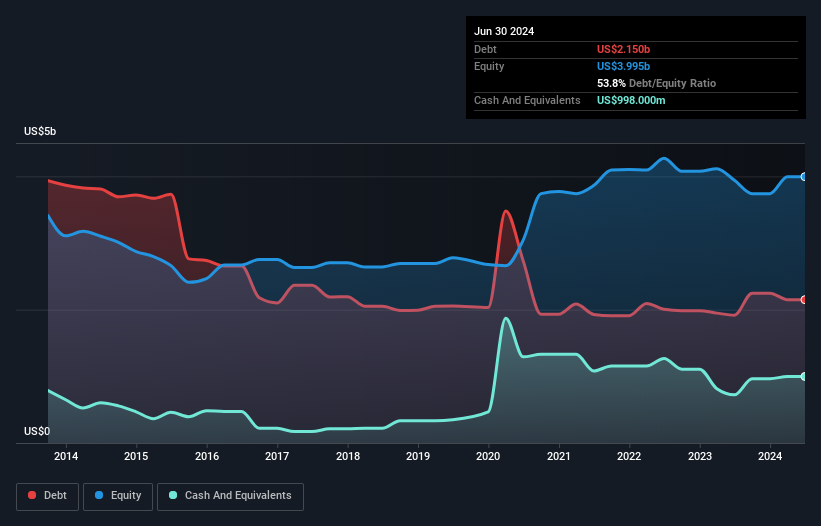Click the US$998.000m cash value

pyautogui.click(x=631, y=100)
